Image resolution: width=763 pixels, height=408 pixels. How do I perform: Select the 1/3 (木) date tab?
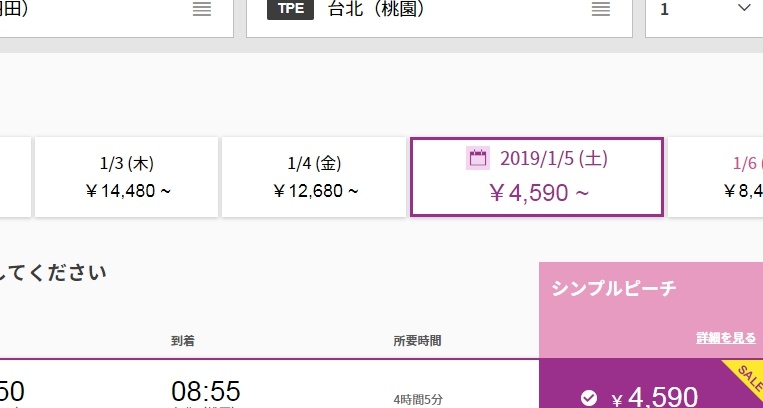pos(127,177)
